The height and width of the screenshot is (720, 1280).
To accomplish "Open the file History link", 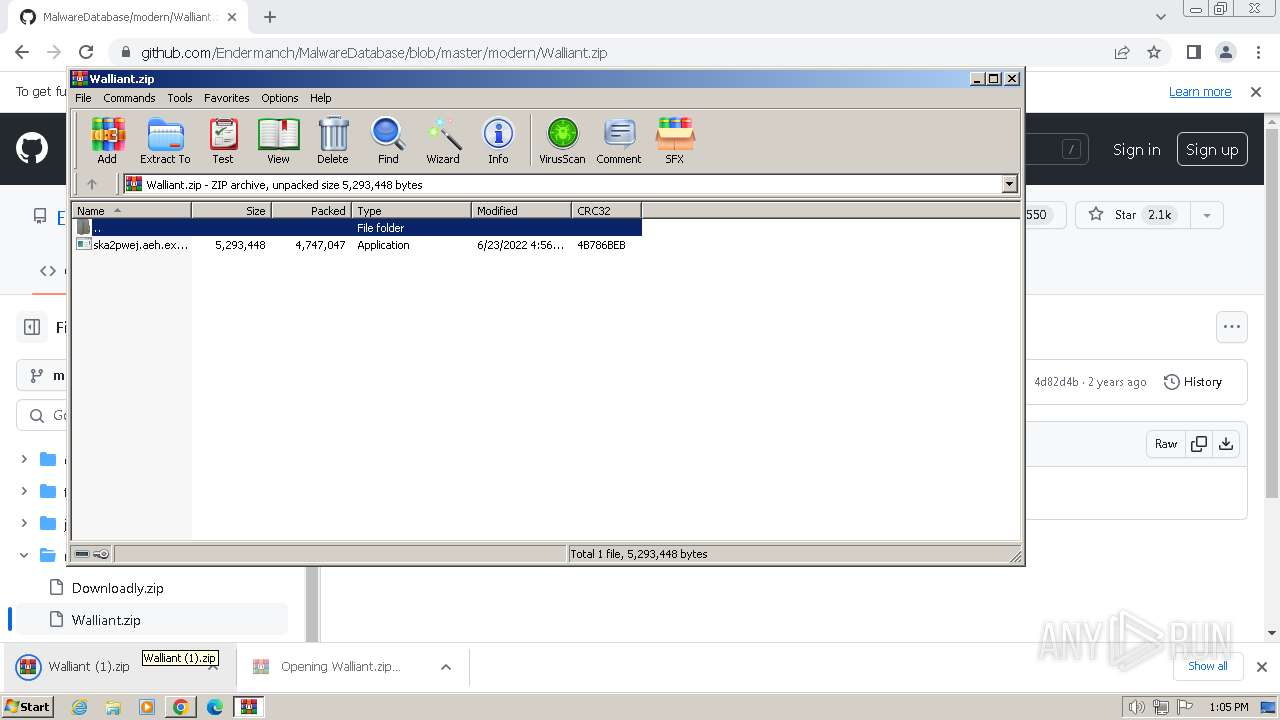I will 1193,382.
